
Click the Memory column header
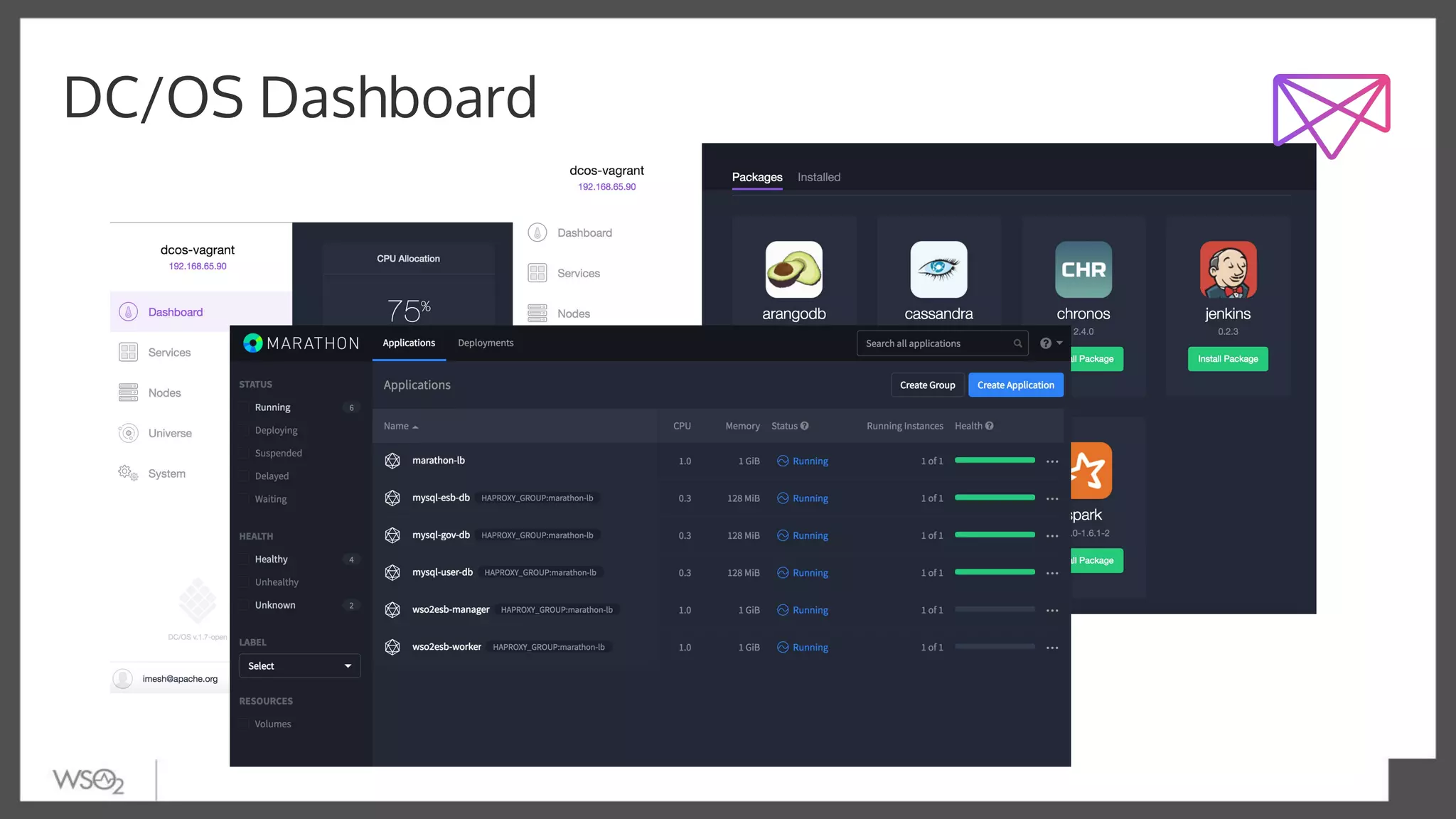742,426
